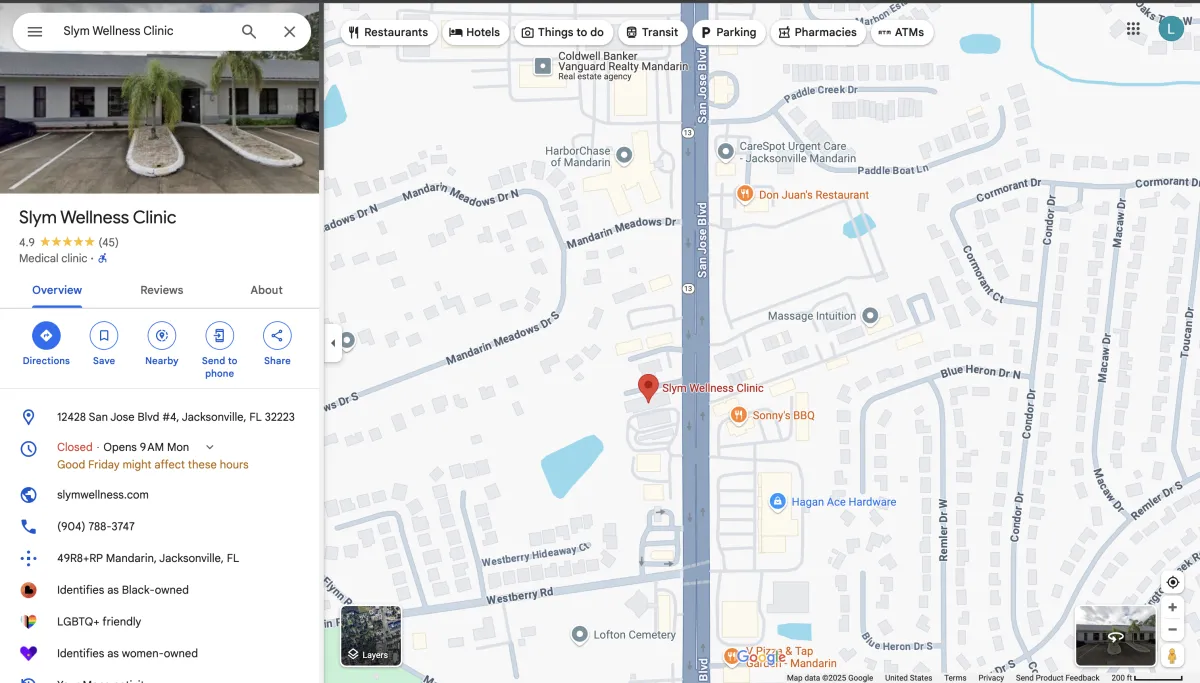Screen dimensions: 1200x683
Task: Select the Overview tab
Action: pos(57,290)
